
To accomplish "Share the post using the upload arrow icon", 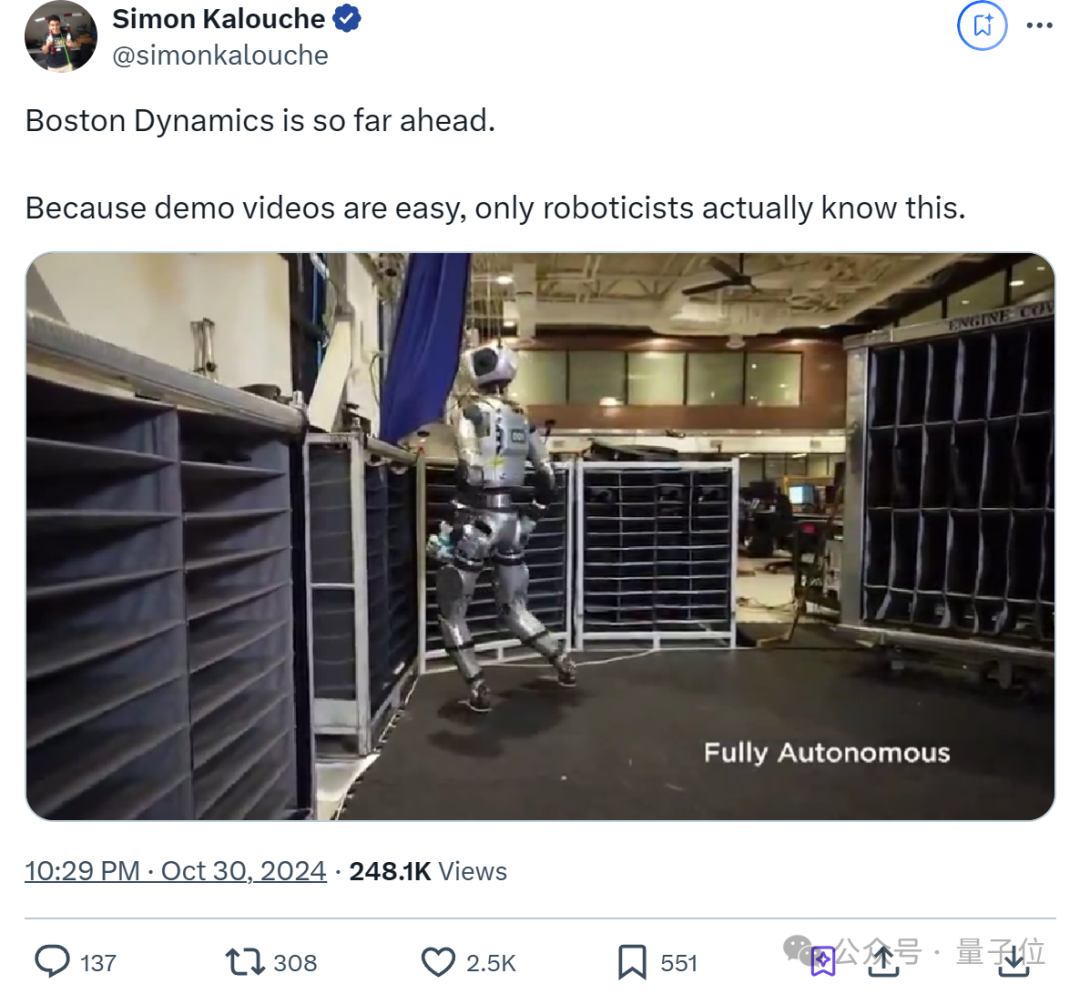I will [x=884, y=962].
